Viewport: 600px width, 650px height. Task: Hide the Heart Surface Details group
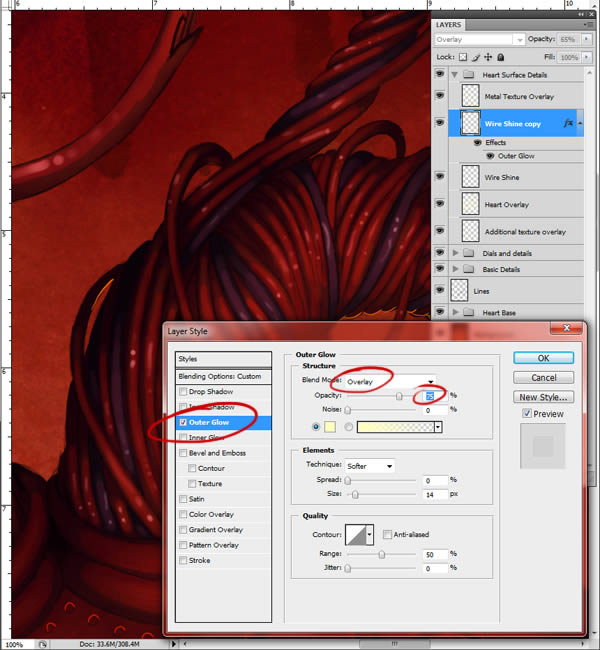(x=440, y=74)
